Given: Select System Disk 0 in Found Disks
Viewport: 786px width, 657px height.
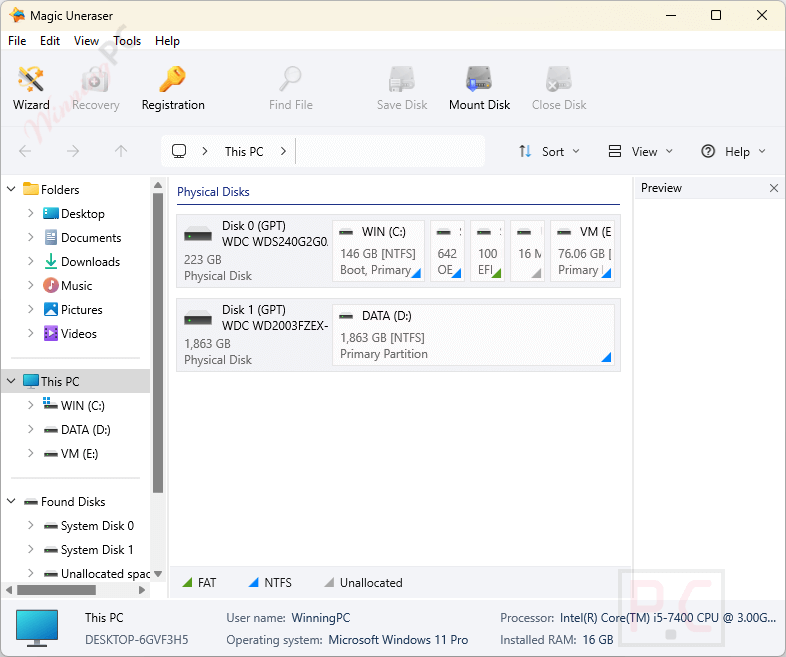Looking at the screenshot, I should tap(97, 526).
